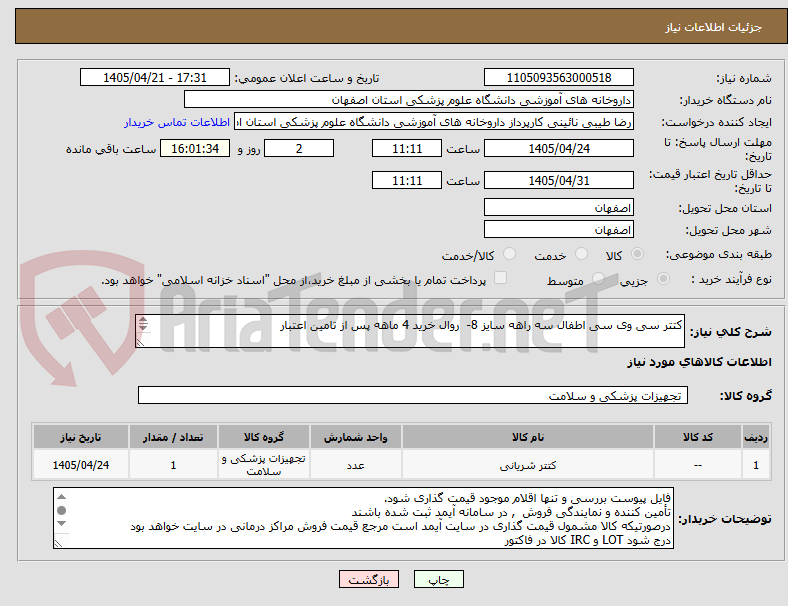The width and height of the screenshot is (788, 606).
Task: Open اطلاعات تماس خریدار link
Action: pyautogui.click(x=177, y=122)
